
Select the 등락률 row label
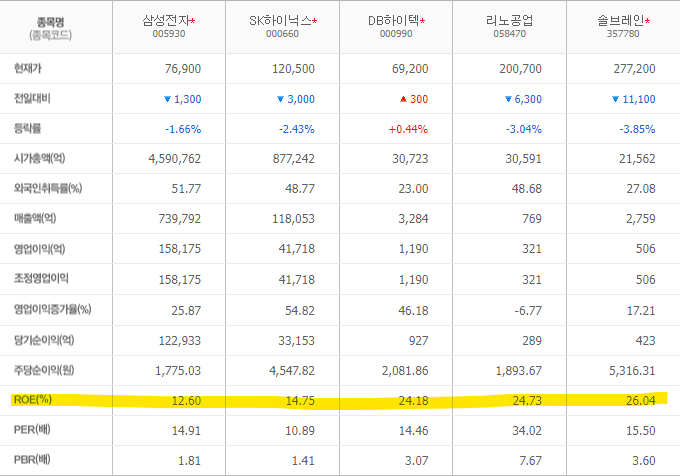(27, 128)
